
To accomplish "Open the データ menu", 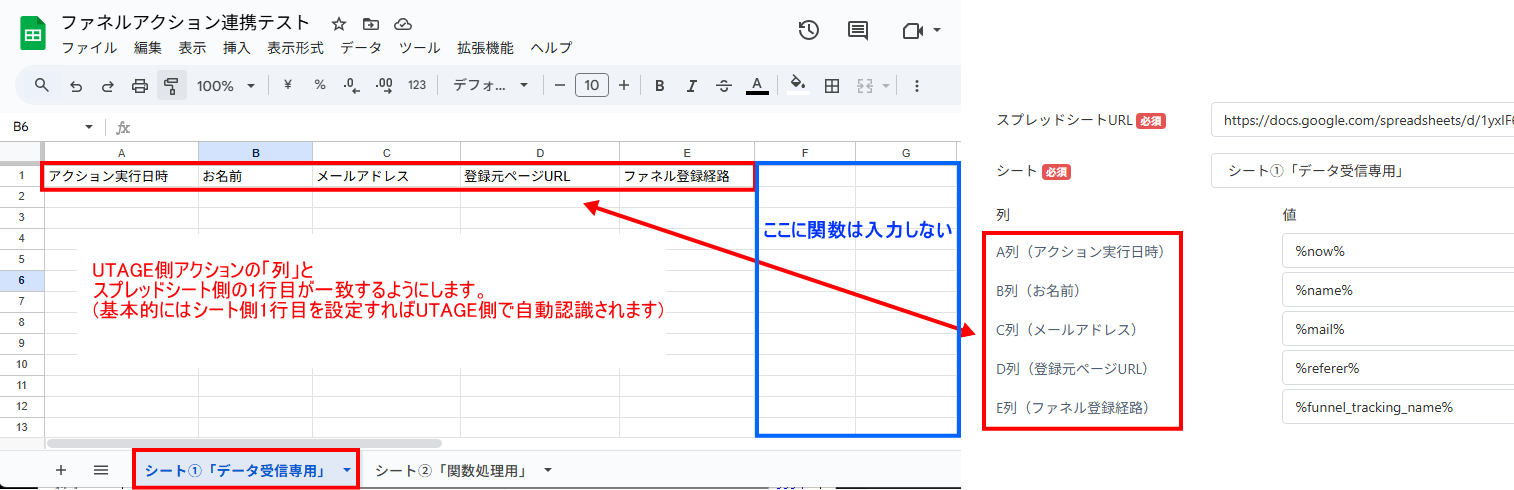I will (360, 48).
